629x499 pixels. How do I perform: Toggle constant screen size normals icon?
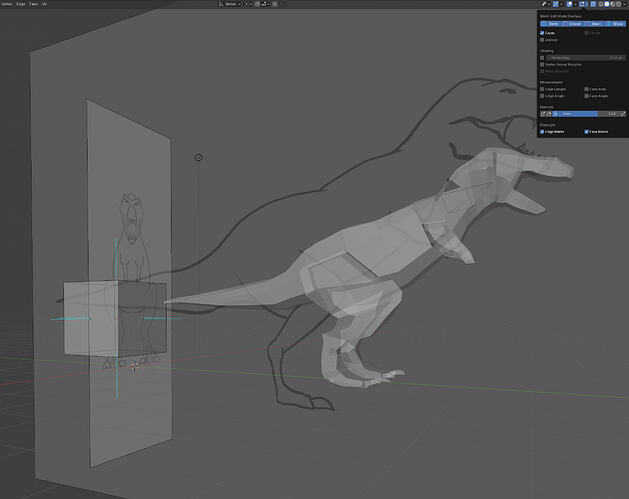click(623, 114)
